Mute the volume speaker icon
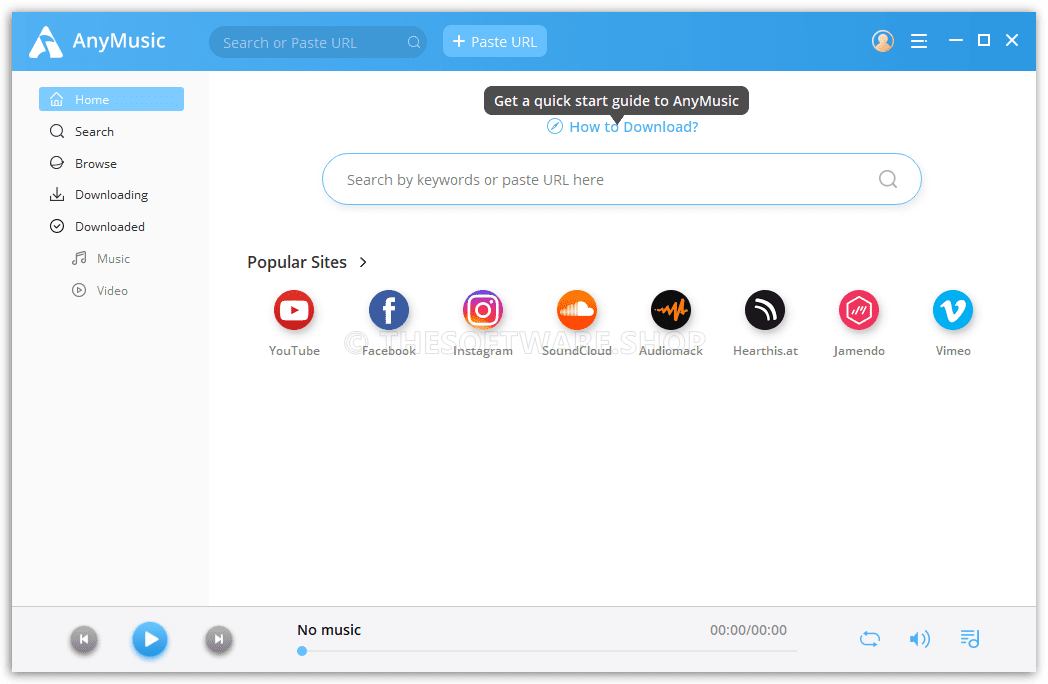This screenshot has height=684, width=1048. pyautogui.click(x=920, y=639)
